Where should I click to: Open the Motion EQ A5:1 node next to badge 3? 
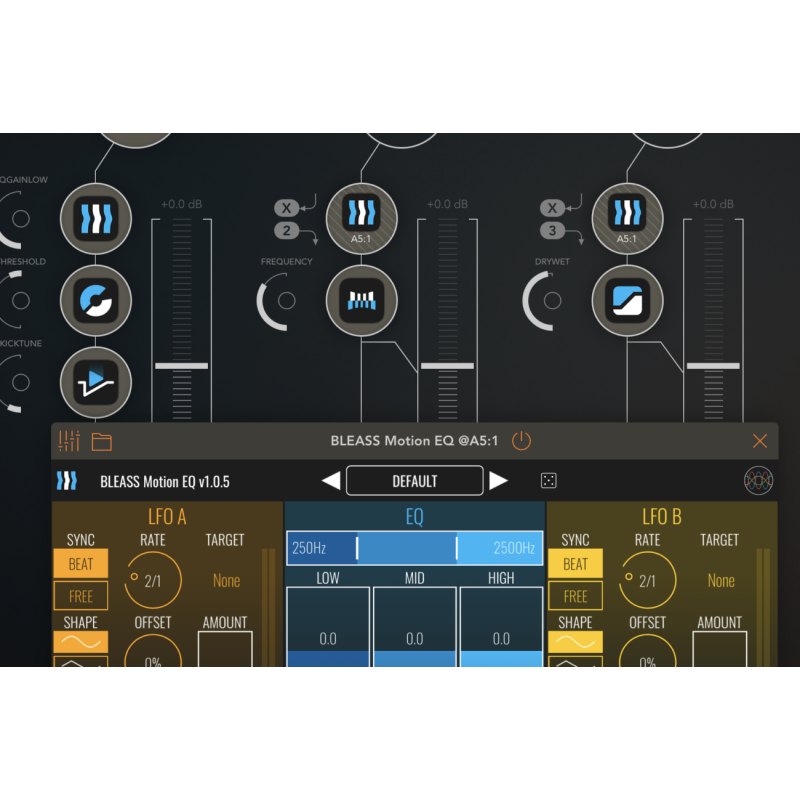coord(628,218)
